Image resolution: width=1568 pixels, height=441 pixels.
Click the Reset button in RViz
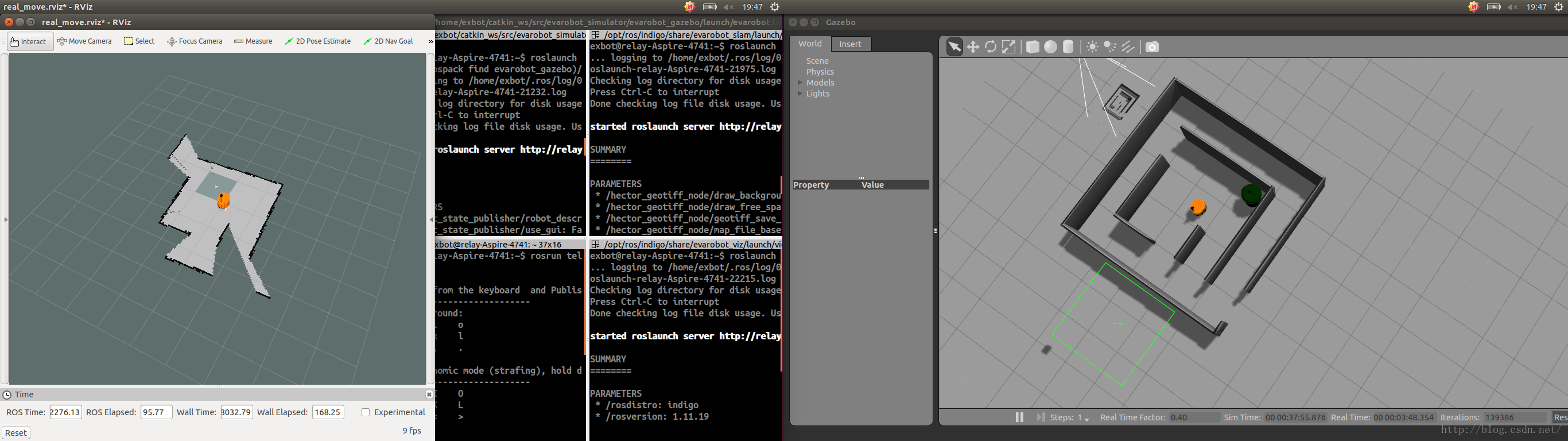pos(16,432)
